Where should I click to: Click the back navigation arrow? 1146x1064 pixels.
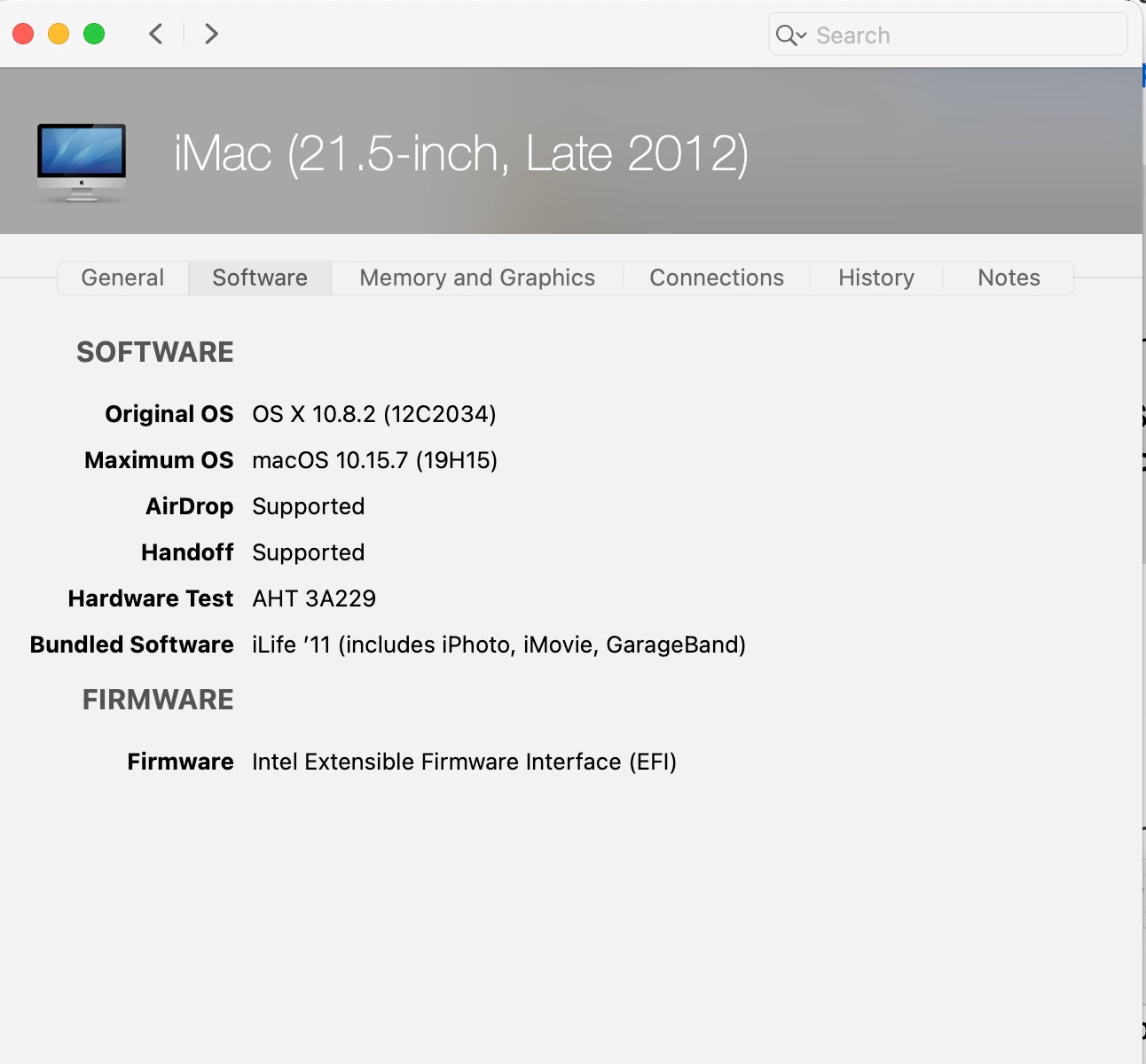156,35
